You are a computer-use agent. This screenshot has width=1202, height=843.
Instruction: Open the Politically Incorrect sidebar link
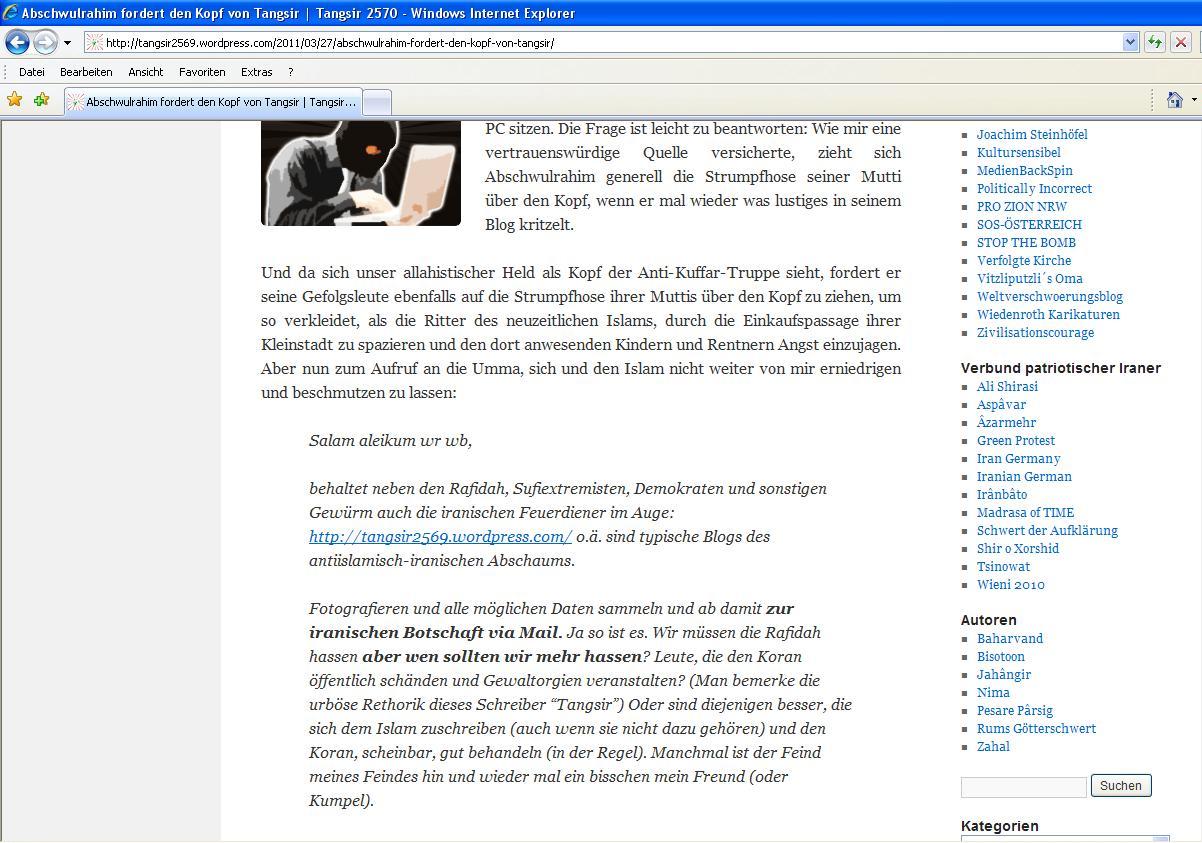(x=1034, y=189)
